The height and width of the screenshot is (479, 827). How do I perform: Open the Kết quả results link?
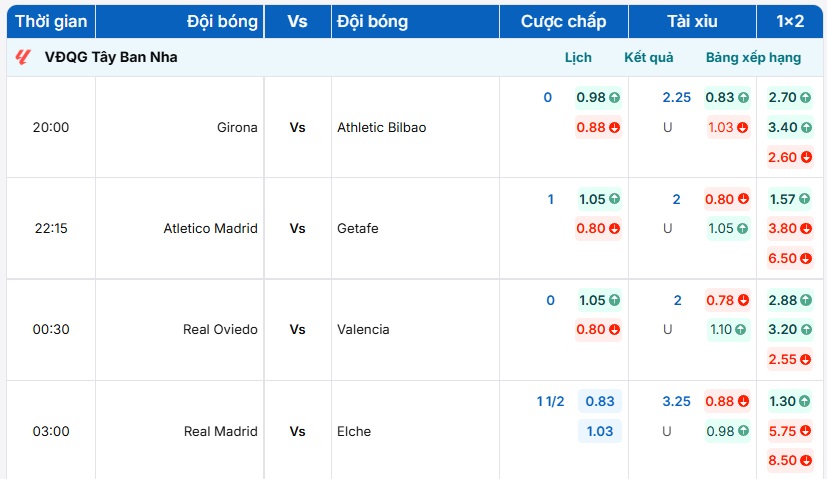click(x=649, y=58)
